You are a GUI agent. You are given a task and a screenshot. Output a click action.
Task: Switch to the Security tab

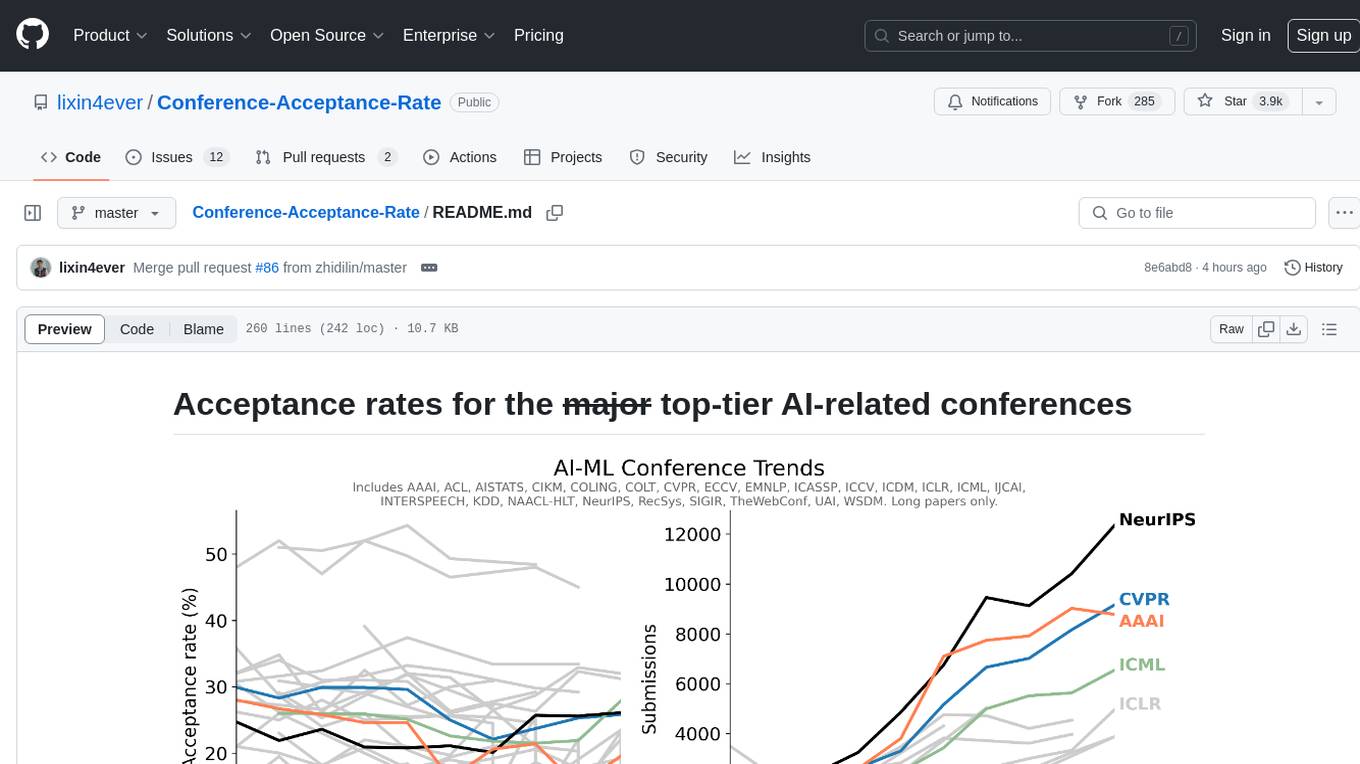(x=668, y=157)
